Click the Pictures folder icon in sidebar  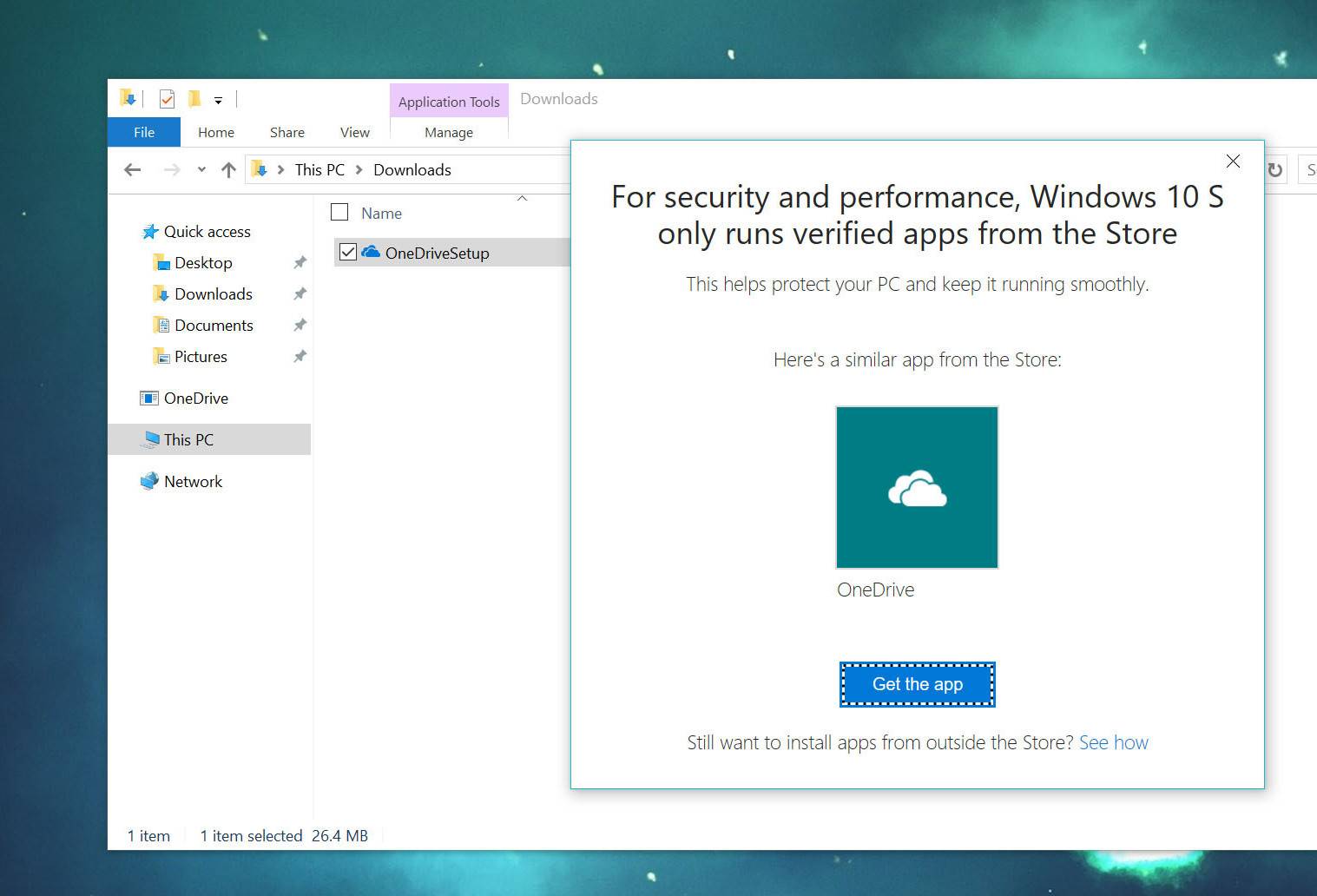click(x=161, y=356)
